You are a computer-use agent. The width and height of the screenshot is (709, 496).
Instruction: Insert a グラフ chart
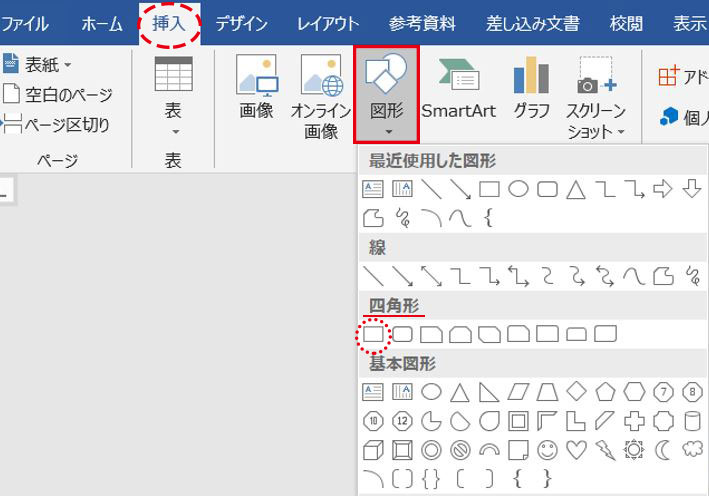pos(532,87)
